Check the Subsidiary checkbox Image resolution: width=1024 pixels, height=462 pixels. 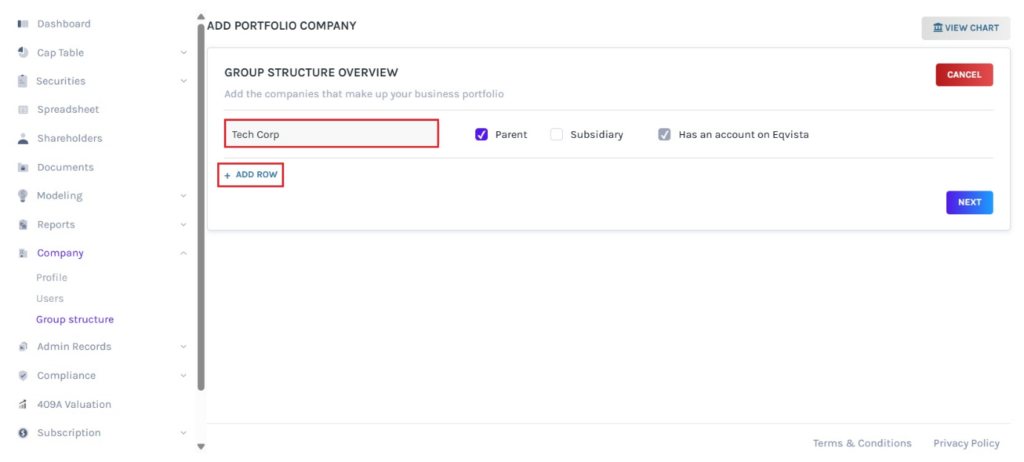pos(556,134)
